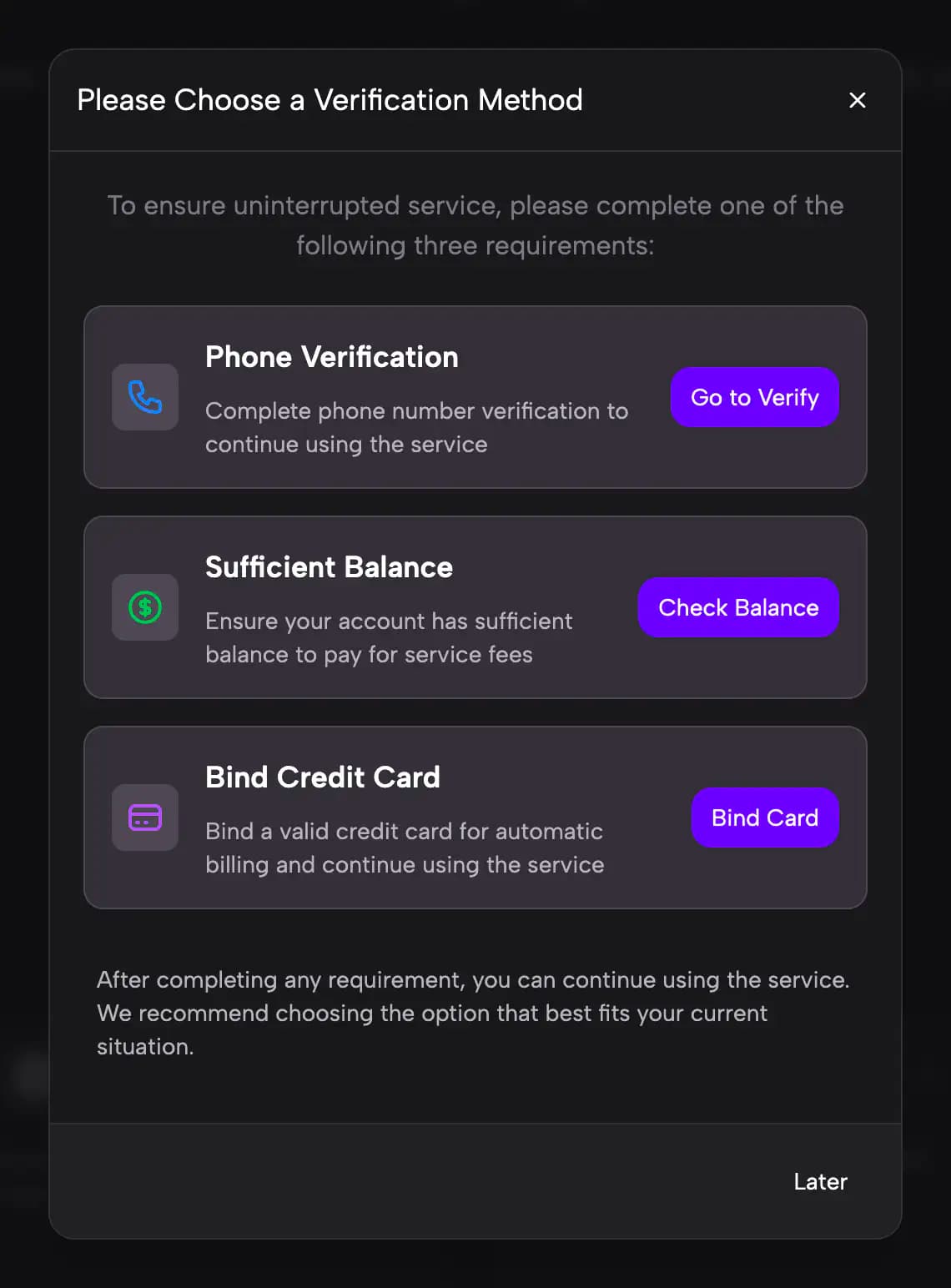Click the blue phone verification icon

pos(144,397)
